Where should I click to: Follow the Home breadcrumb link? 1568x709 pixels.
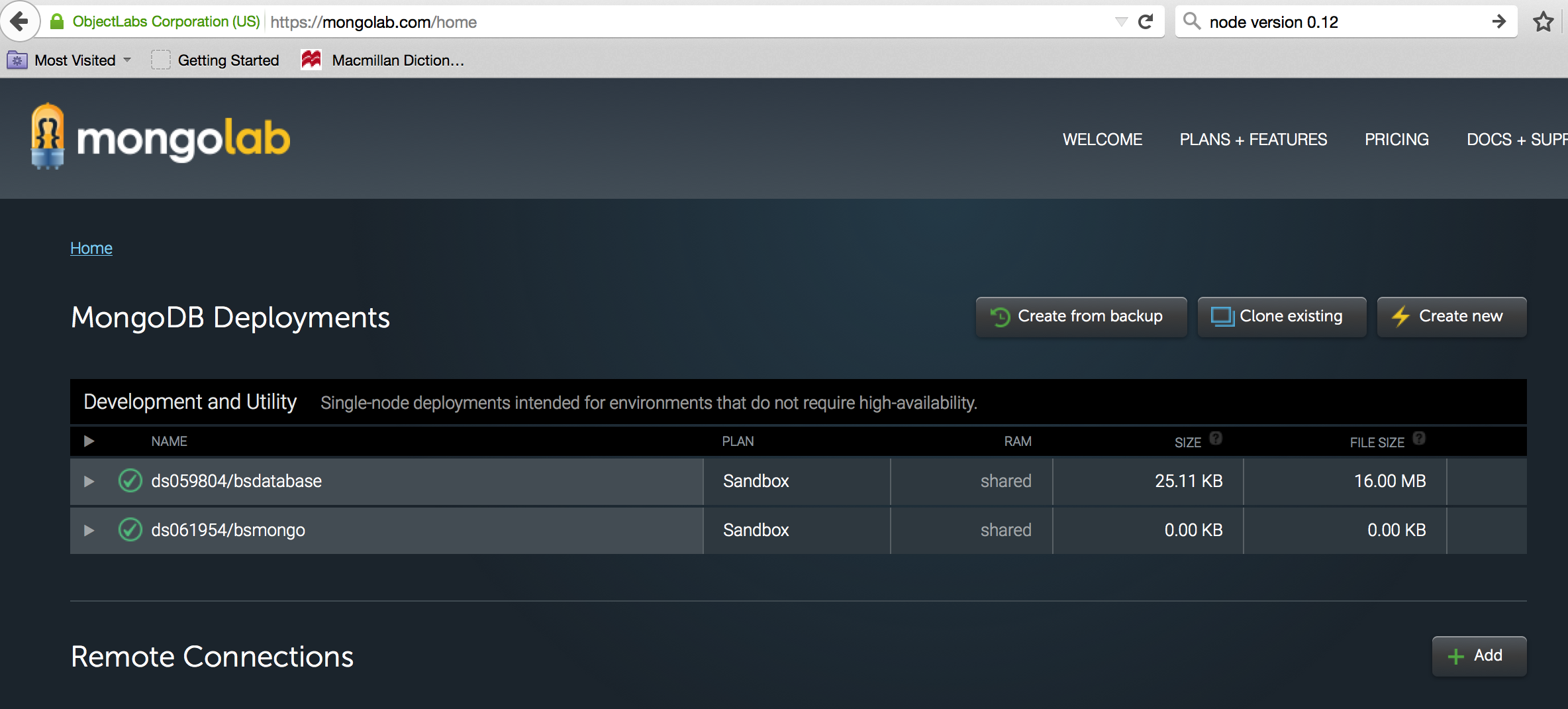click(91, 248)
